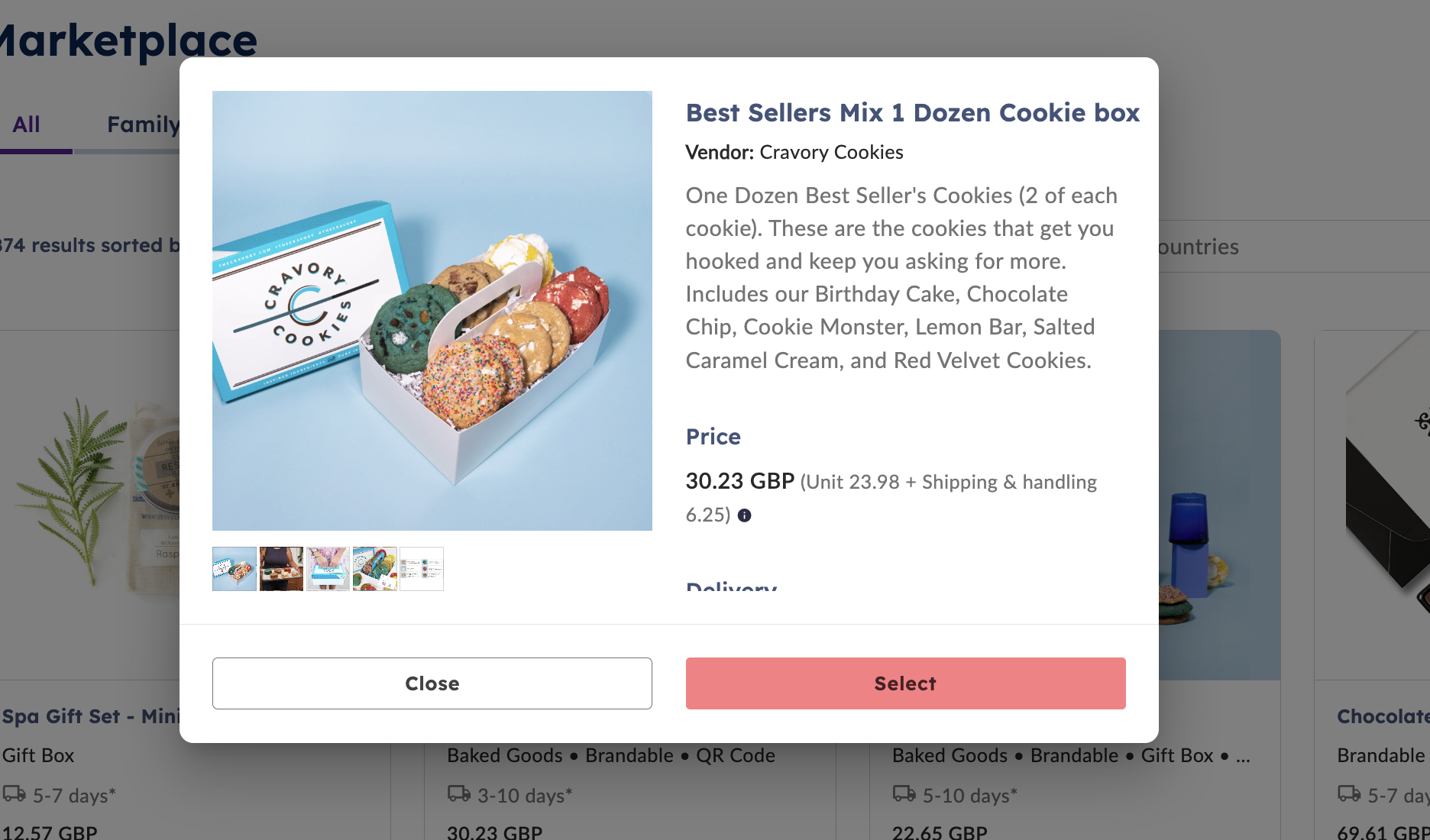Click the Close button in dialog
Screen dimensions: 1430x840
432,683
